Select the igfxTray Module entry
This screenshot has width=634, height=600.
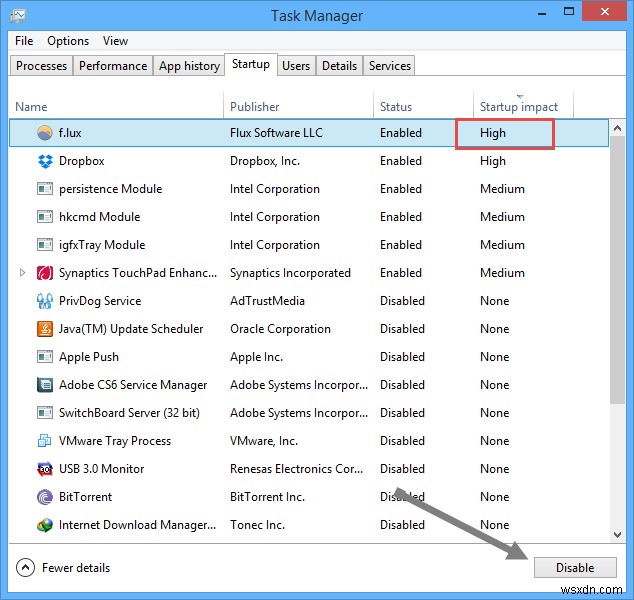click(102, 245)
